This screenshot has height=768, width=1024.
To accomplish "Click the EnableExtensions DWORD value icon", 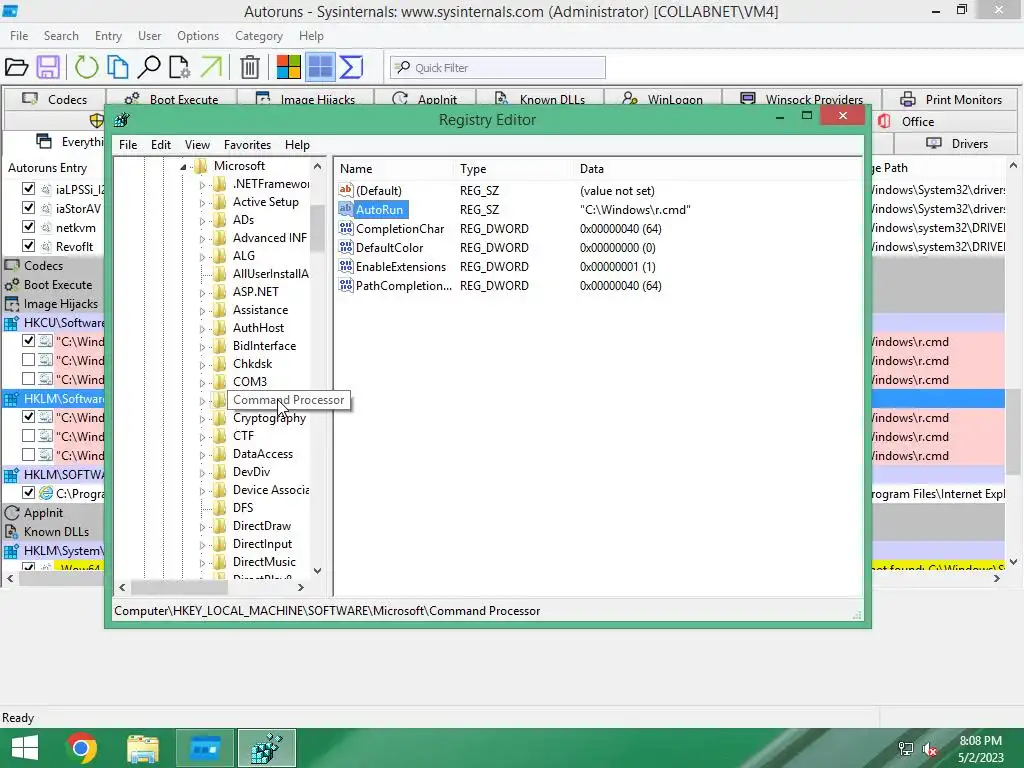I will point(345,266).
